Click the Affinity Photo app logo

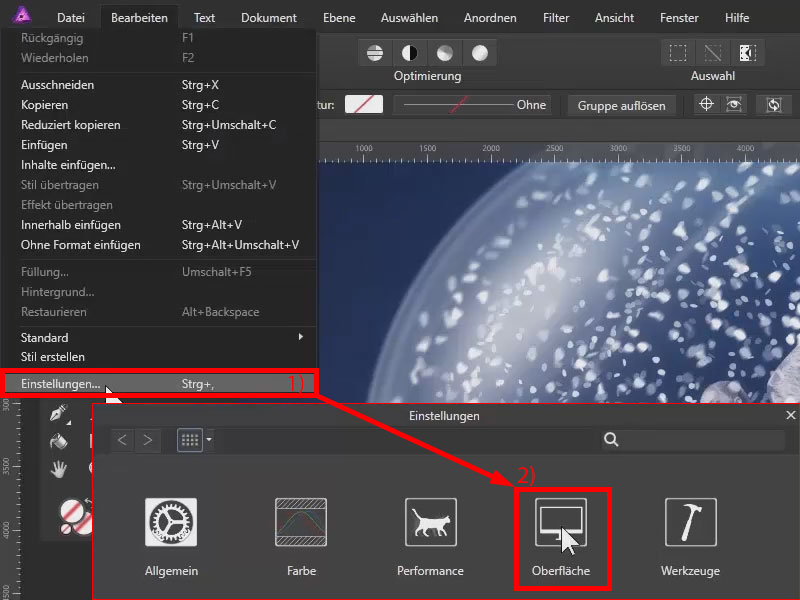pyautogui.click(x=21, y=15)
